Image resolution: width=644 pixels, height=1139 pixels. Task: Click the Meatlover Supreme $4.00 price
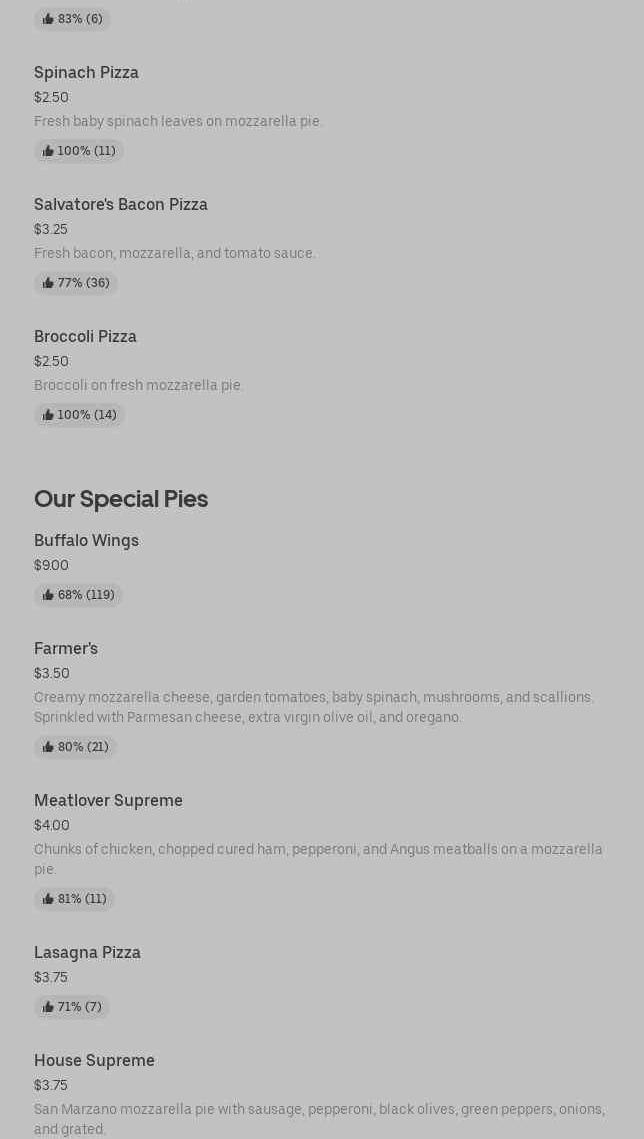pos(52,825)
